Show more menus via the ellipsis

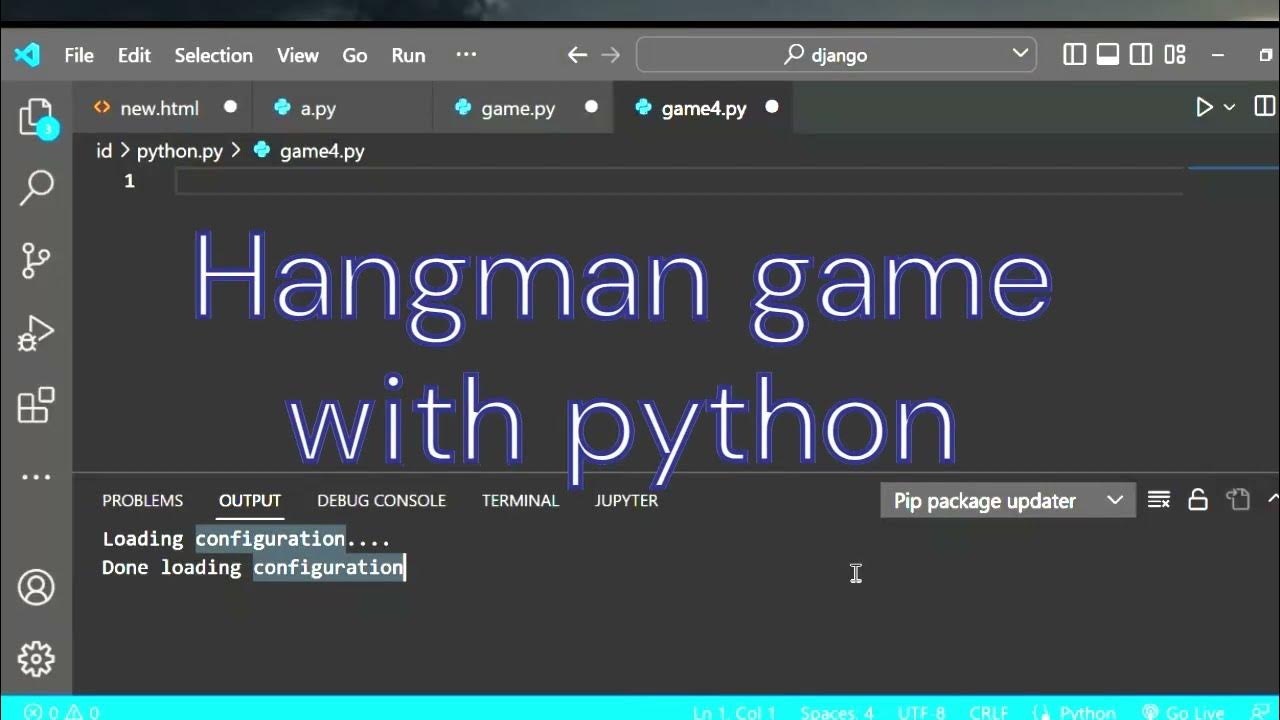click(466, 55)
